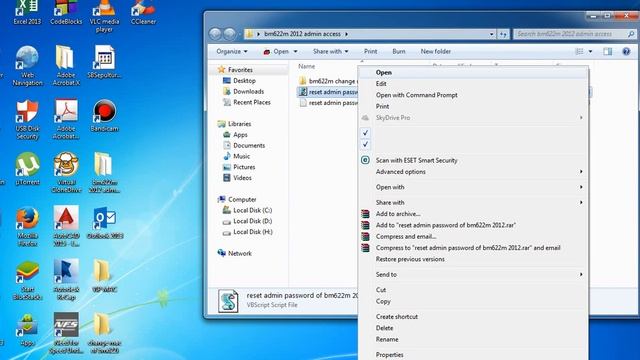Open µTorrent desktop shortcut

27,169
